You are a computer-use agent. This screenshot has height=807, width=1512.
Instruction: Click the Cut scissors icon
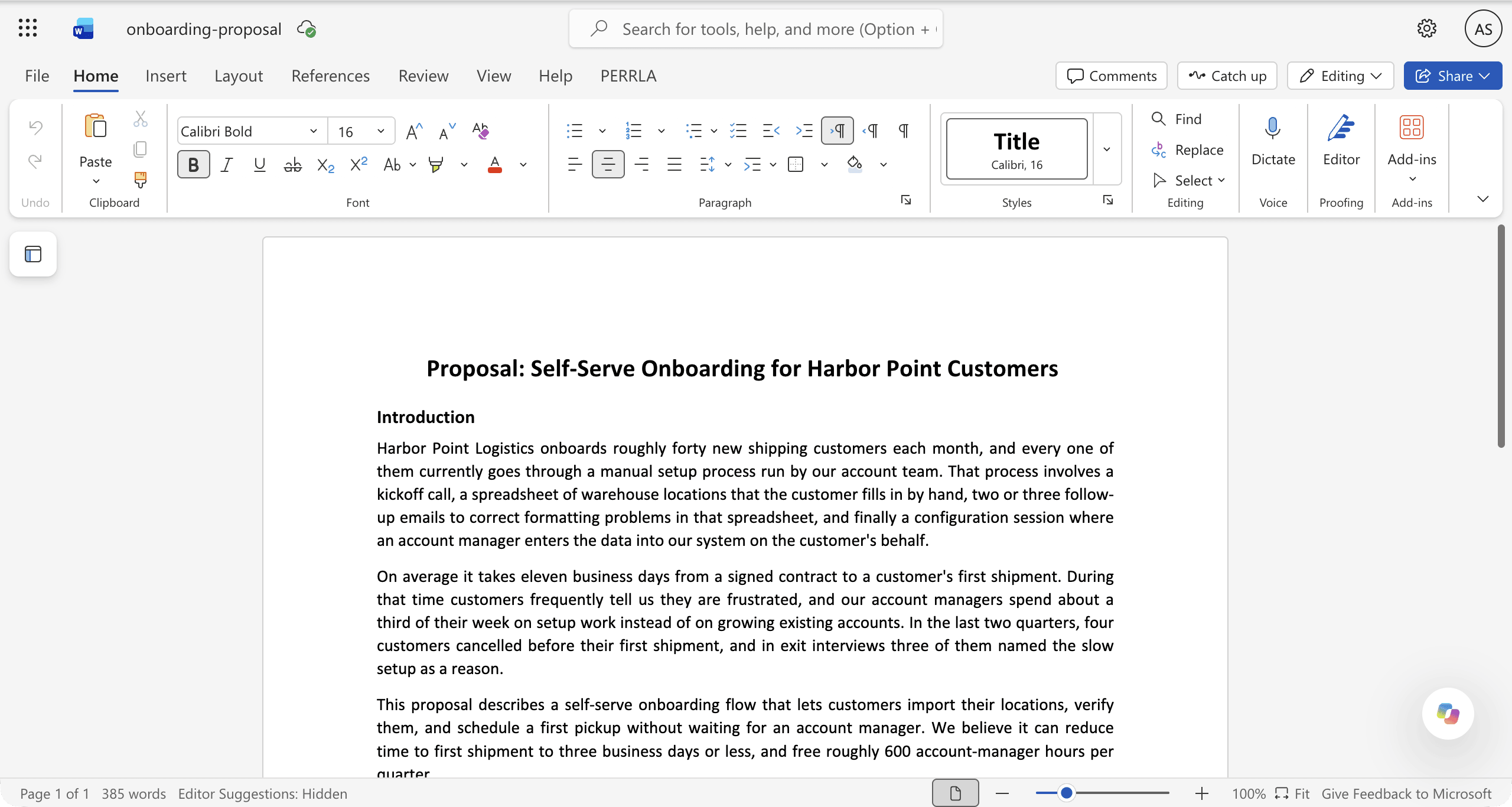[x=140, y=119]
